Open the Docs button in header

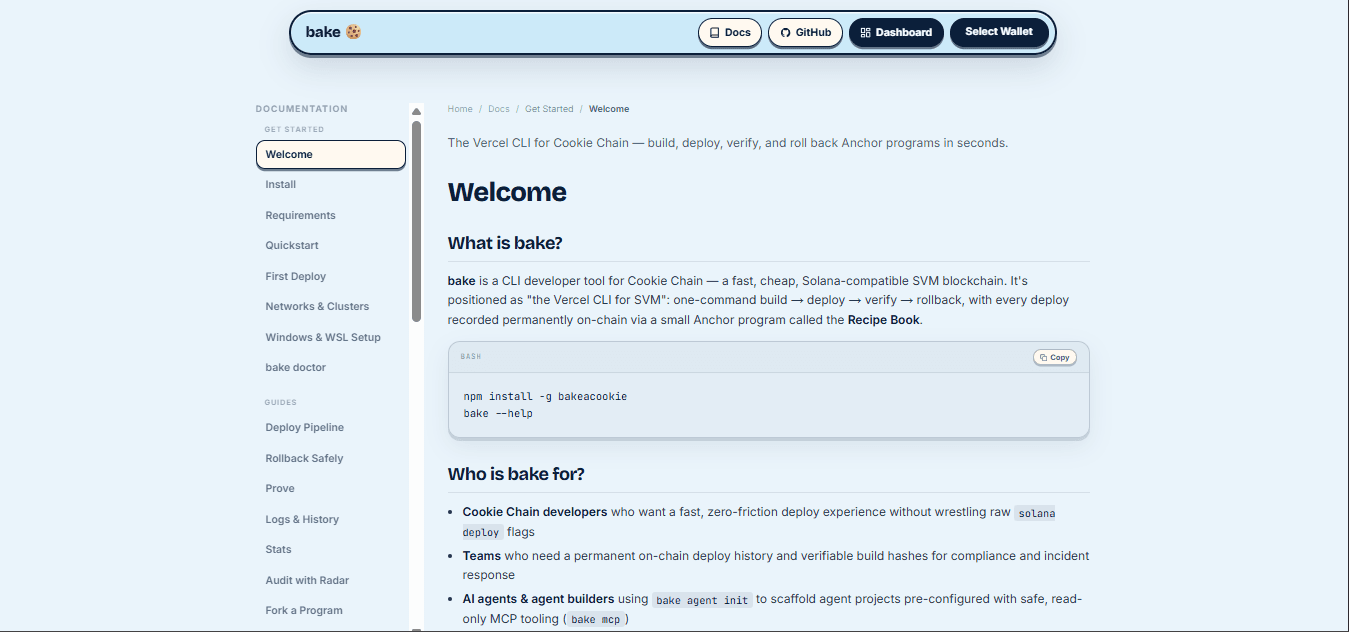(730, 33)
